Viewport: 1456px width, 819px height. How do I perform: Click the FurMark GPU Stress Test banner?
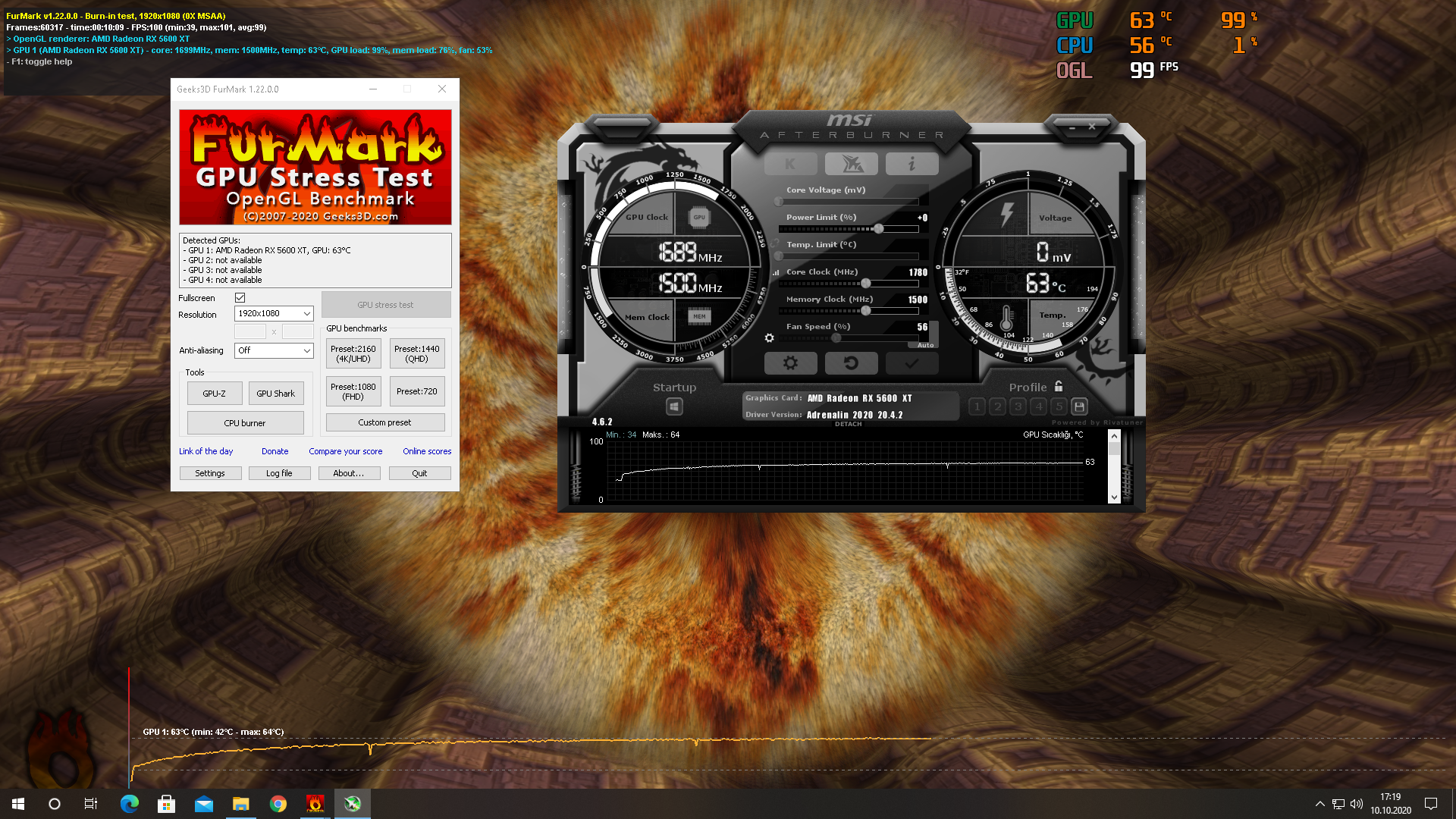pyautogui.click(x=315, y=168)
